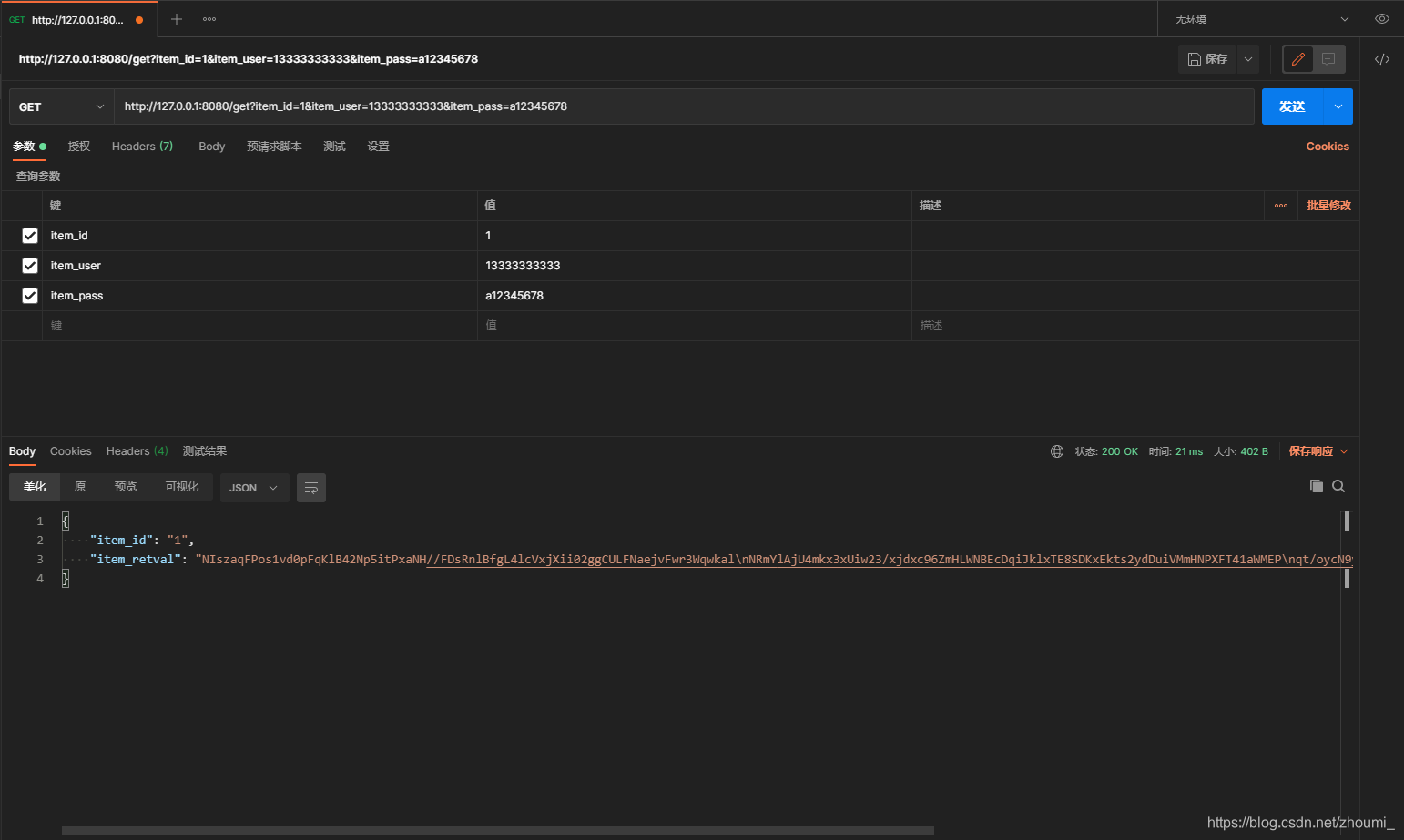Select the 预览 preview button
Image resolution: width=1404 pixels, height=840 pixels.
(x=126, y=487)
